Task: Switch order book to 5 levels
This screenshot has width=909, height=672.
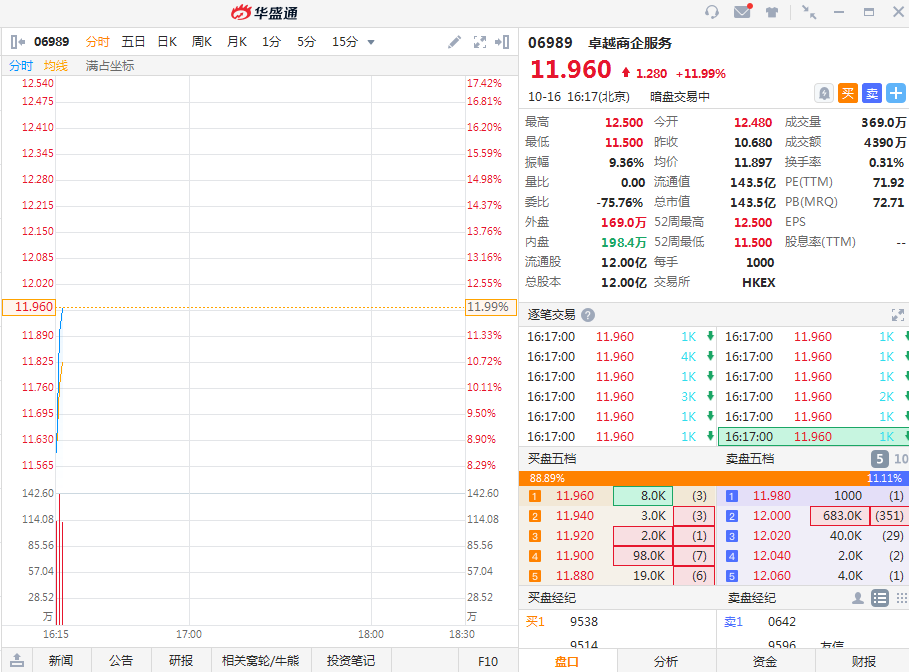Action: point(879,459)
